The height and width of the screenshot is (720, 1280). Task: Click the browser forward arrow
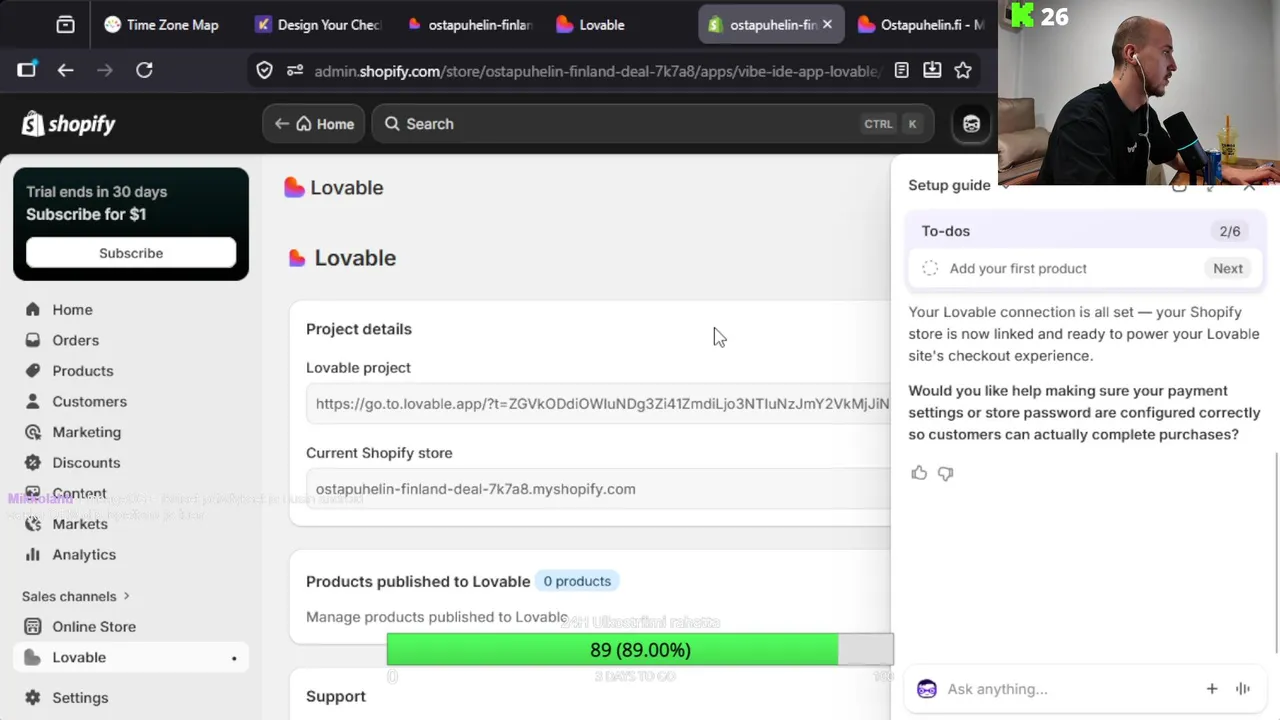tap(104, 70)
